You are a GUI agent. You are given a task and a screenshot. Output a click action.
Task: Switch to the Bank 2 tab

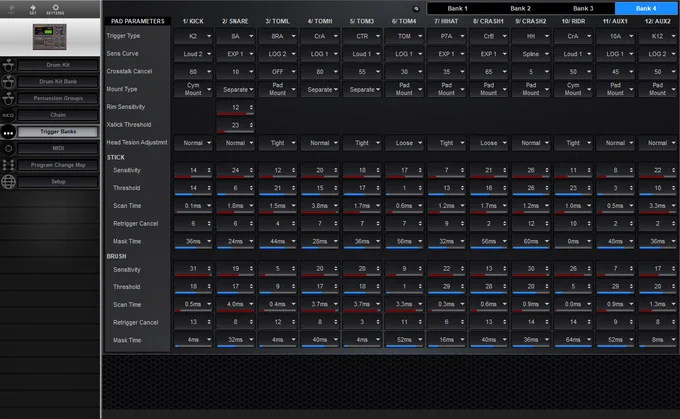point(520,8)
